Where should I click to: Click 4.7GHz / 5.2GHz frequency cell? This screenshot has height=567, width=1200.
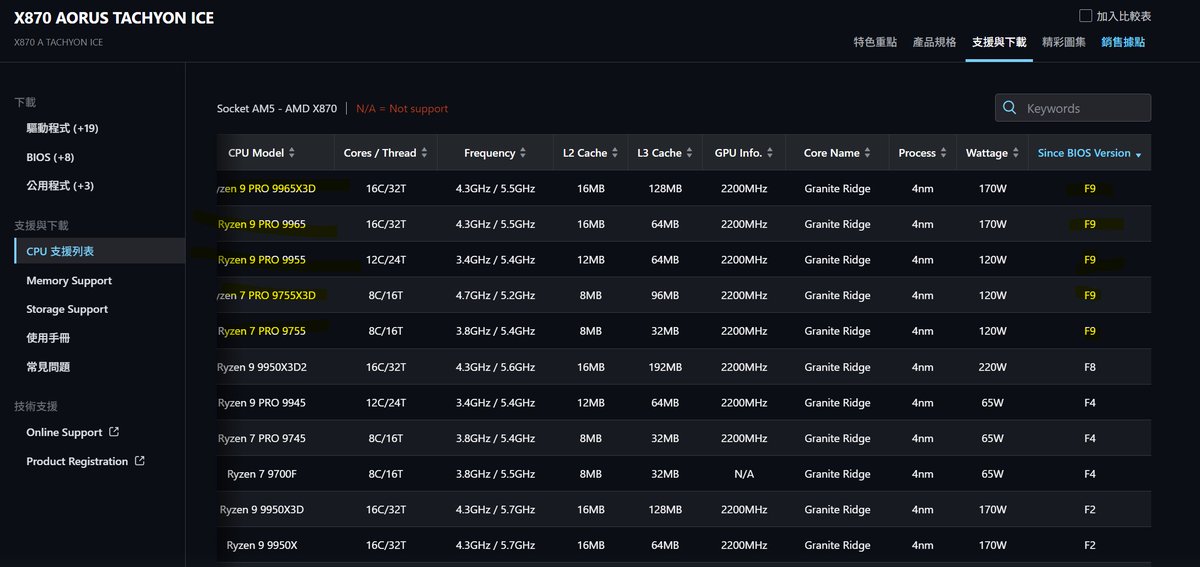pos(495,295)
